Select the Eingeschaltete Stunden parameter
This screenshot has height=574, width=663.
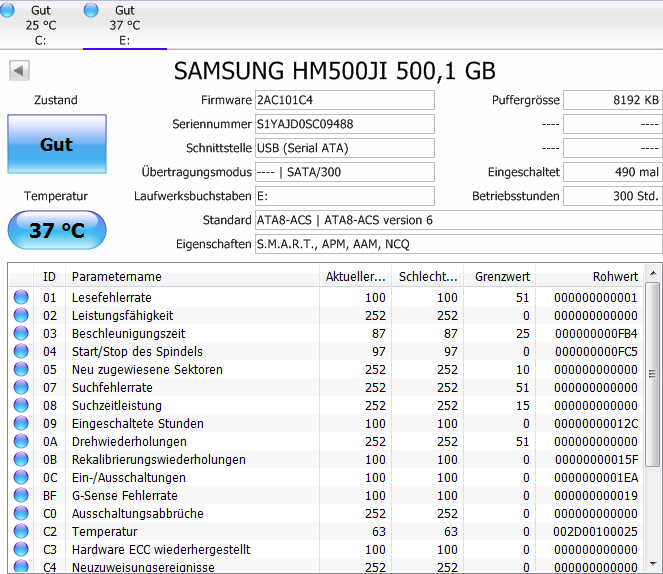(138, 424)
